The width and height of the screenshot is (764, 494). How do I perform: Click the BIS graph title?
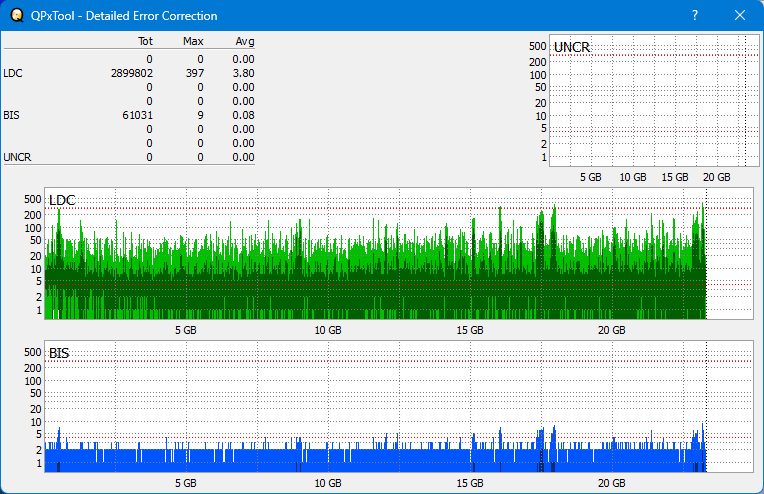(x=59, y=353)
